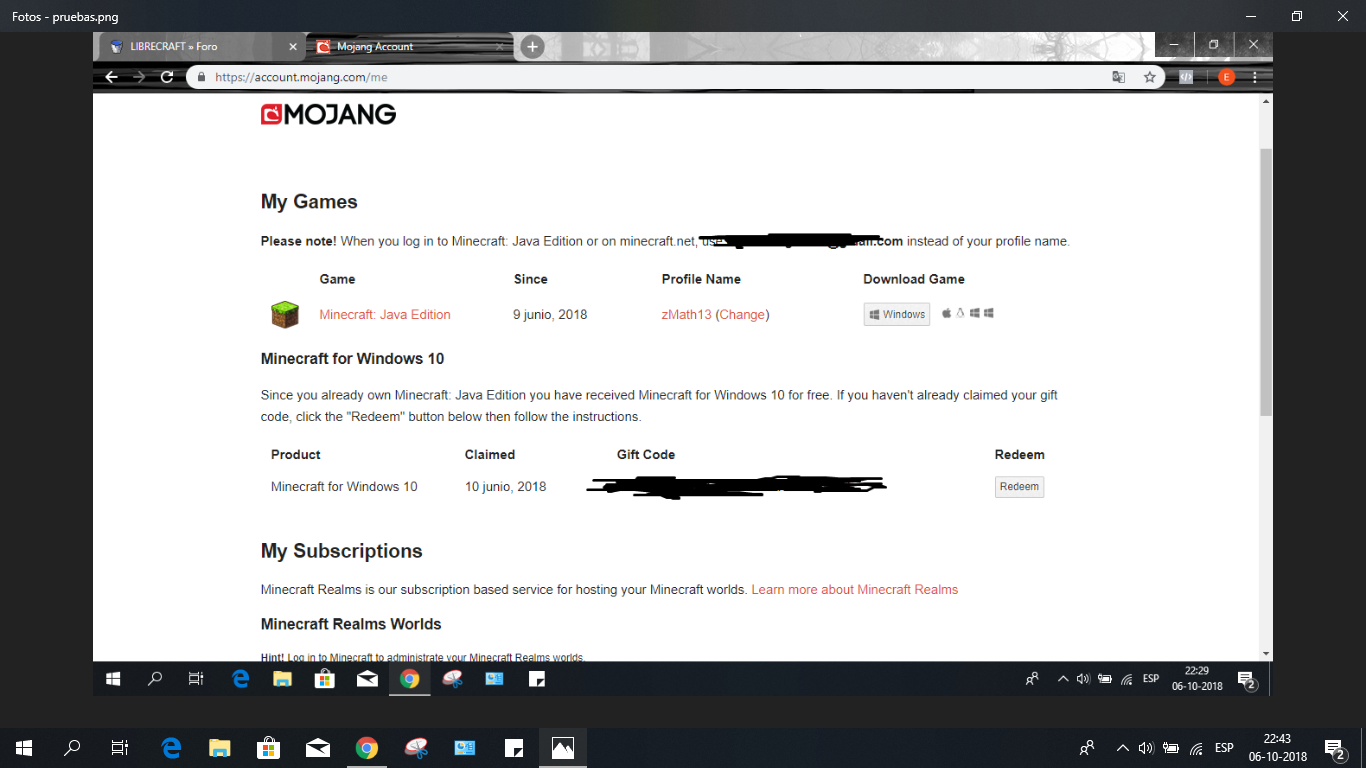Viewport: 1366px width, 768px height.
Task: Click the '9 junio, 2018' Since date
Action: tap(550, 315)
